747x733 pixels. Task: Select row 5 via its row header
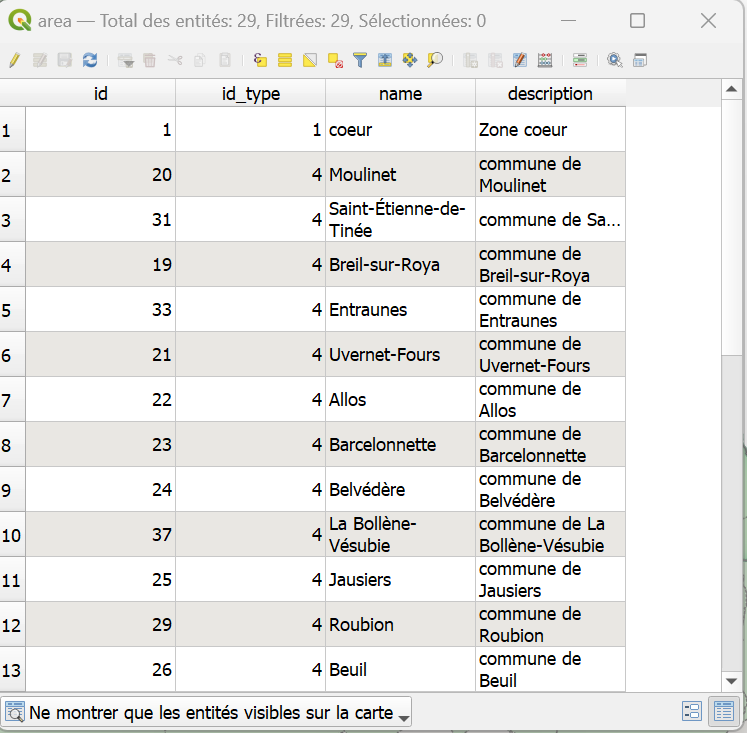tap(12, 310)
